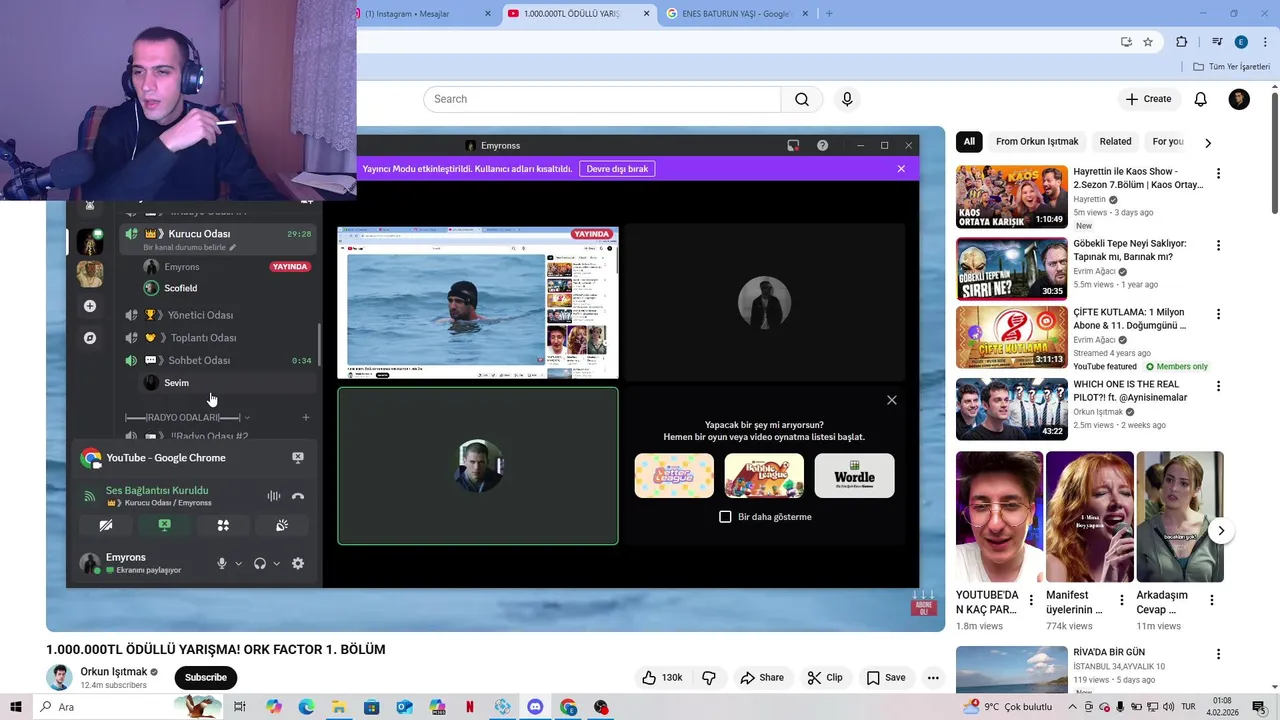The height and width of the screenshot is (720, 1280).
Task: Open Windows system tray hidden icons arrow
Action: pos(1071,707)
